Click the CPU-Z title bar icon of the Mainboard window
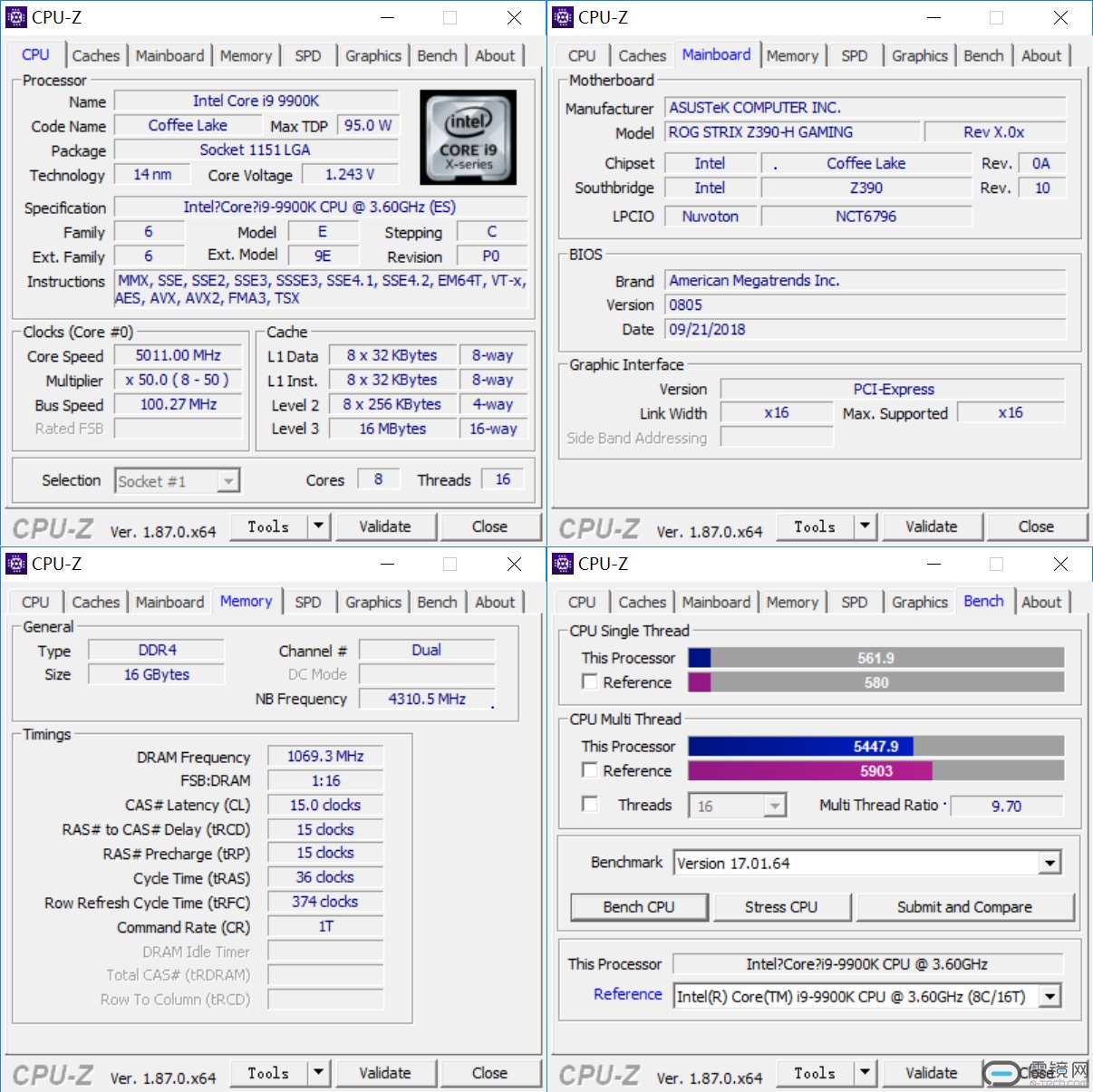 click(x=563, y=17)
